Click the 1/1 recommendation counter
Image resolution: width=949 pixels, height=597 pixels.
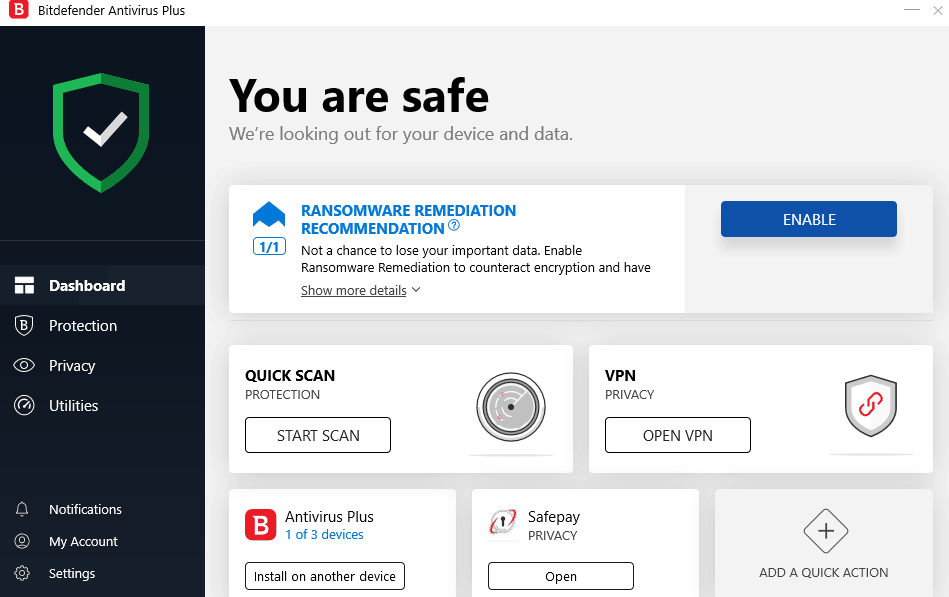[x=268, y=245]
